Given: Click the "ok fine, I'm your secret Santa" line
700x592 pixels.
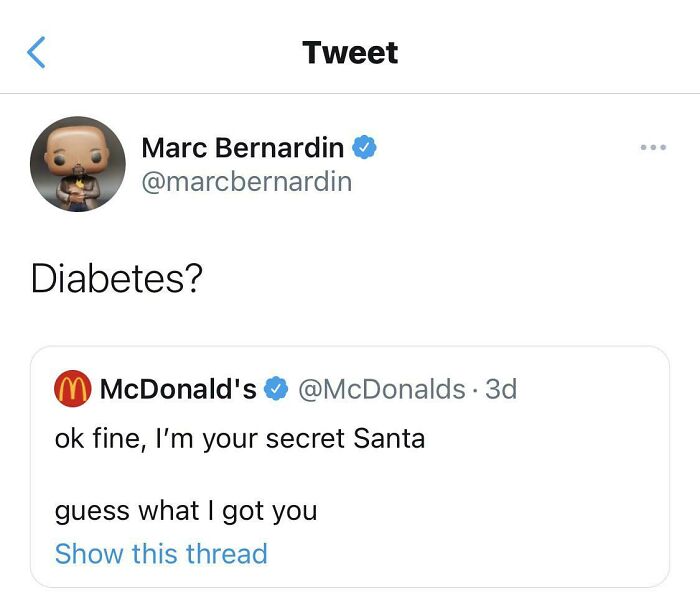Looking at the screenshot, I should [240, 438].
